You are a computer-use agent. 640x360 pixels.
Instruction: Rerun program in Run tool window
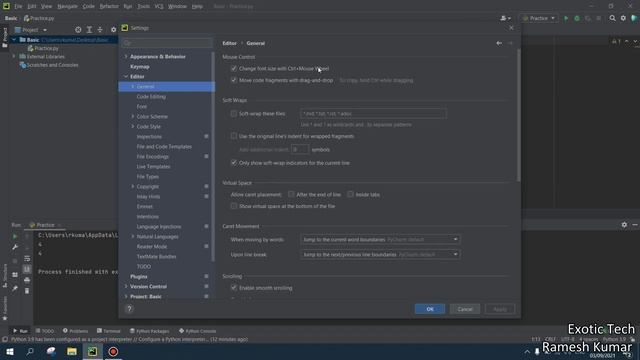15,236
